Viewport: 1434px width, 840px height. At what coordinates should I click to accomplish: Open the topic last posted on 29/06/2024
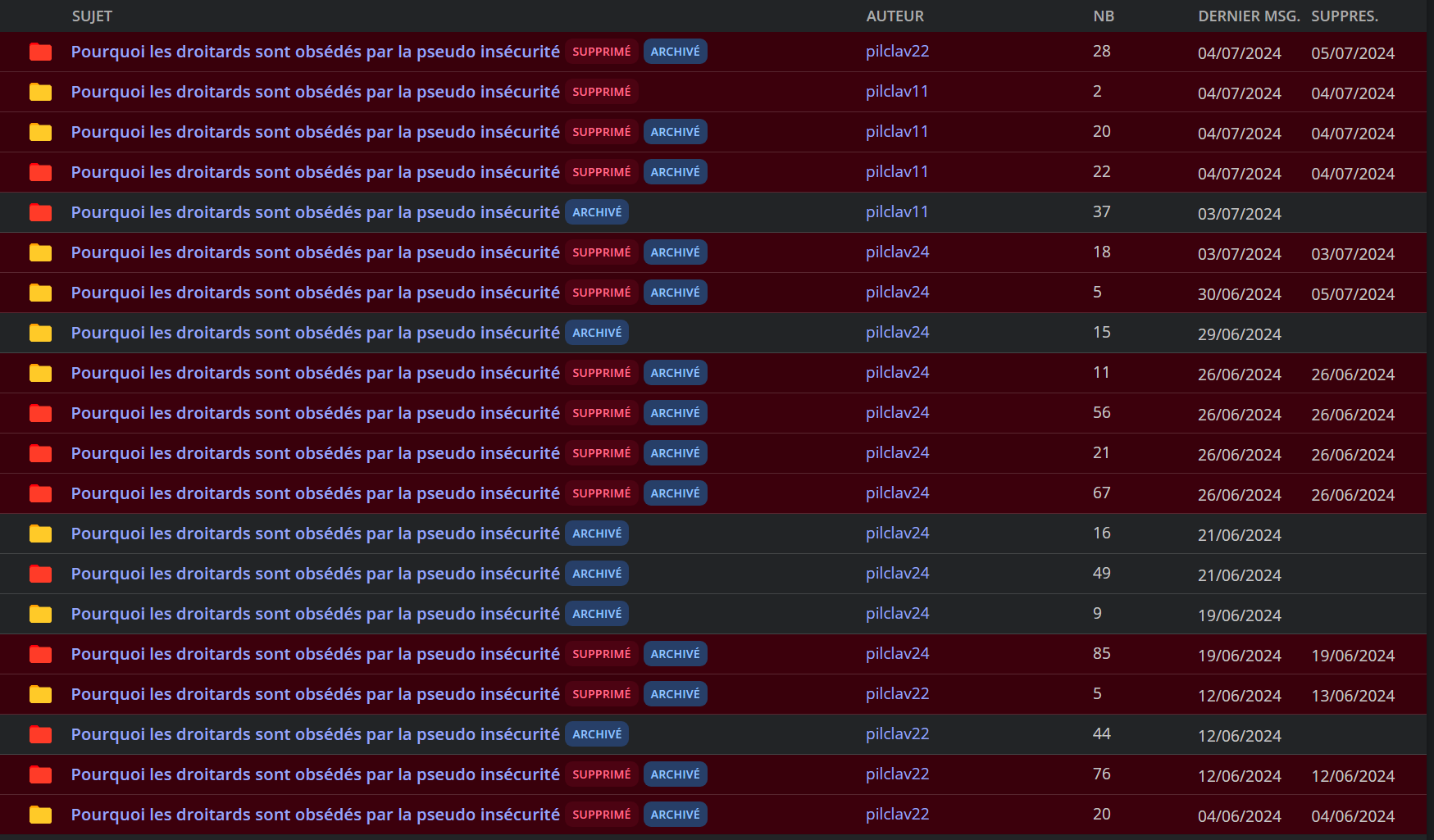[315, 333]
